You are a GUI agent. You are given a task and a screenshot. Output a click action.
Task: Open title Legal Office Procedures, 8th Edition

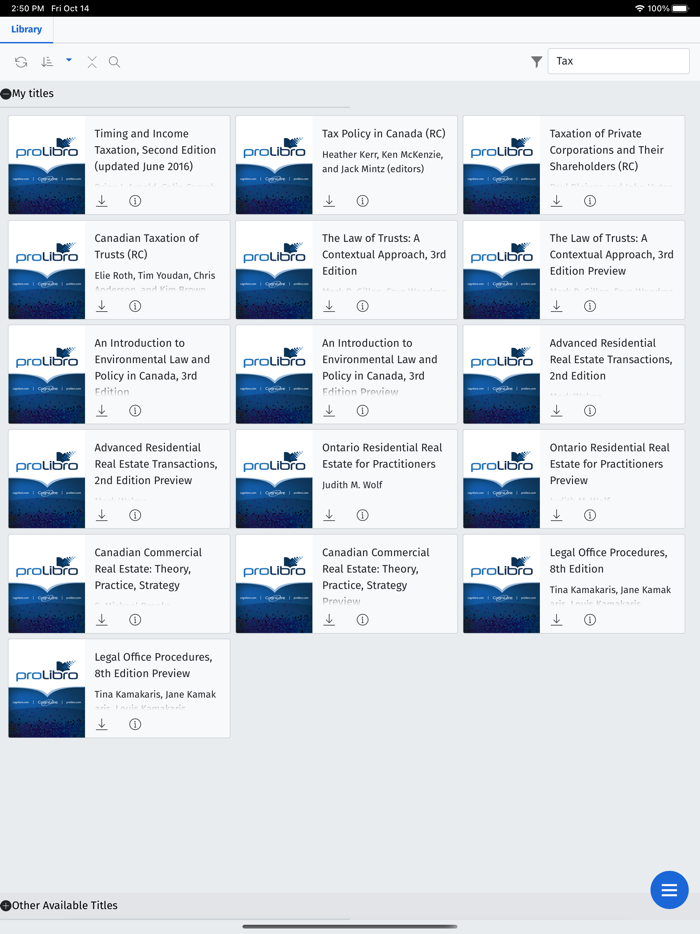coord(608,561)
